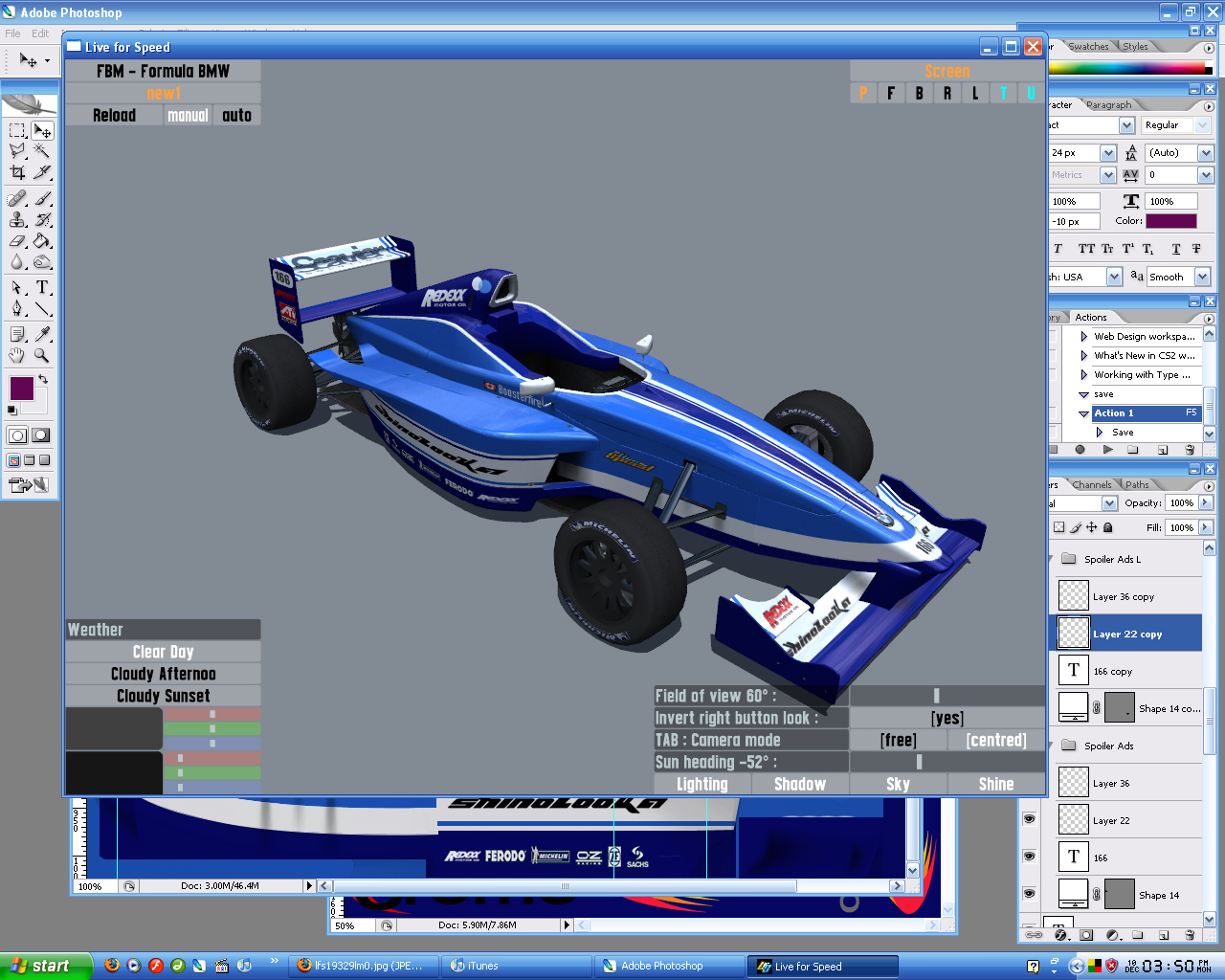Switch to the Paragraph tab

tap(1108, 104)
